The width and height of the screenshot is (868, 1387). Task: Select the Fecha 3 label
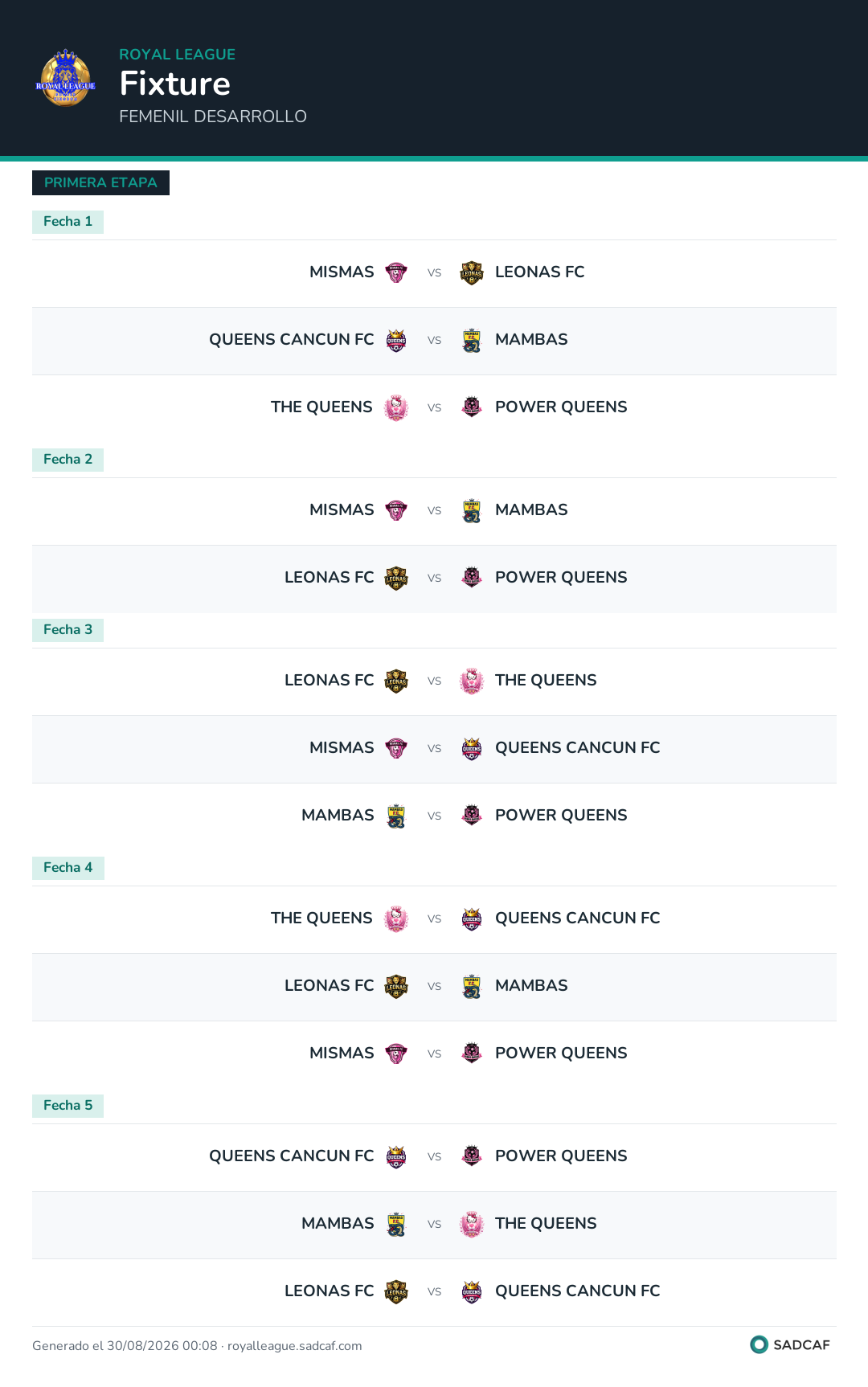point(68,630)
